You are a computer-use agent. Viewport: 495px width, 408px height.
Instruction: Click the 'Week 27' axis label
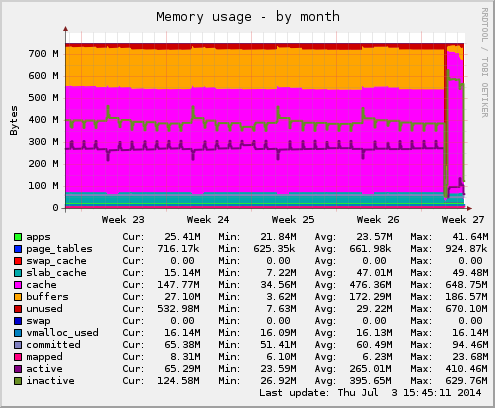tap(463, 220)
